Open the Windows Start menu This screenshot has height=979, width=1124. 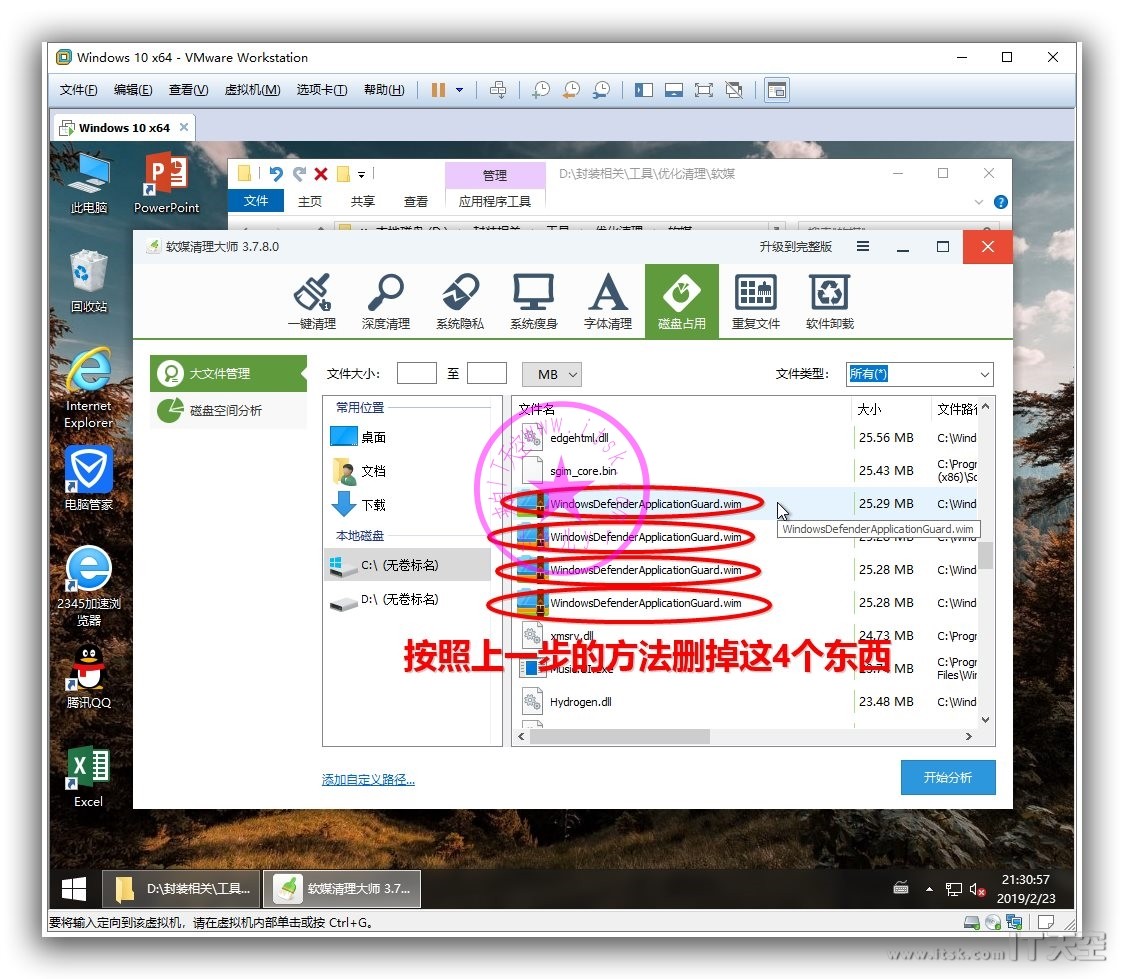(x=74, y=889)
